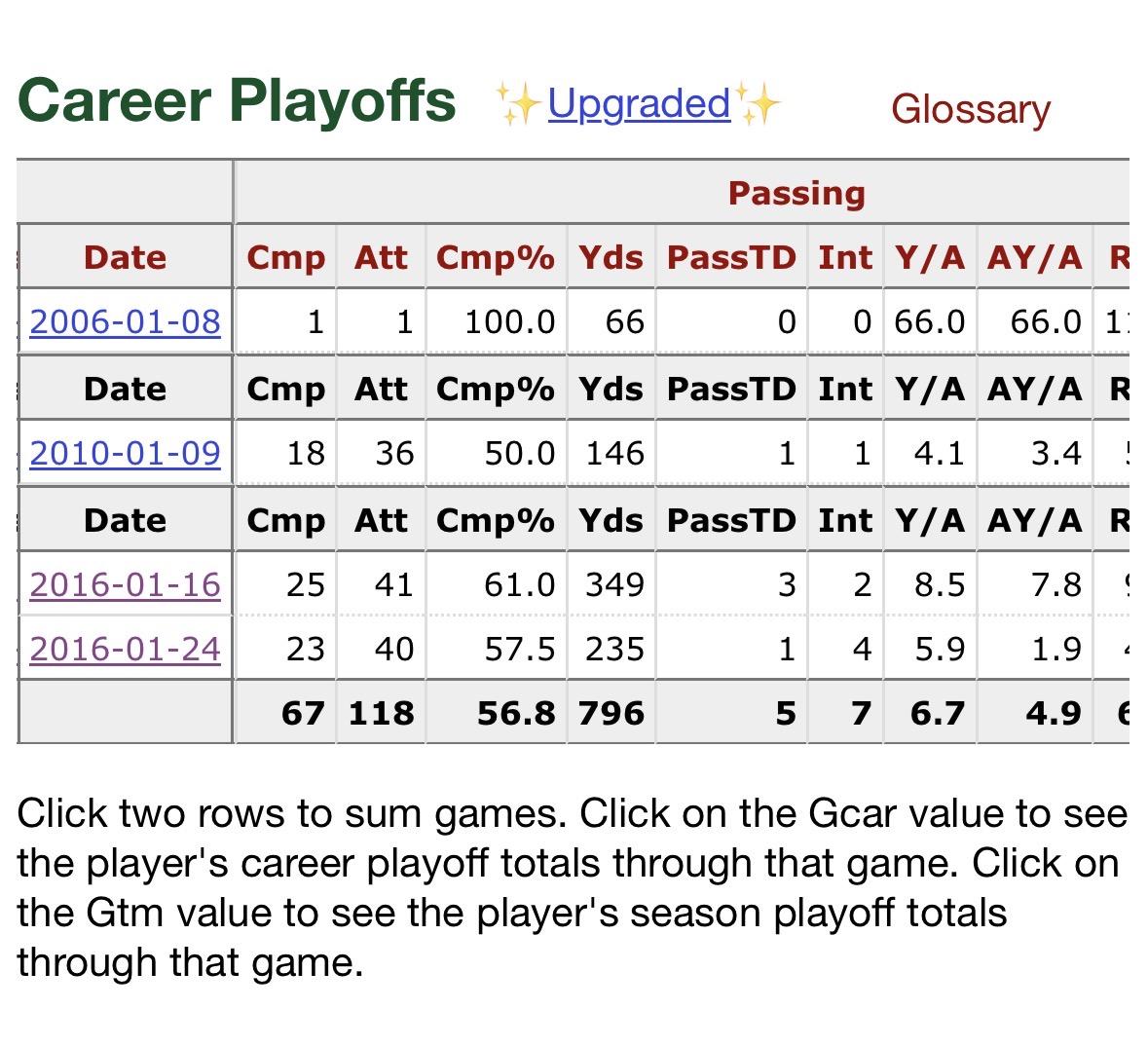Open the Upgraded link
The width and height of the screenshot is (1148, 1047).
(x=639, y=103)
